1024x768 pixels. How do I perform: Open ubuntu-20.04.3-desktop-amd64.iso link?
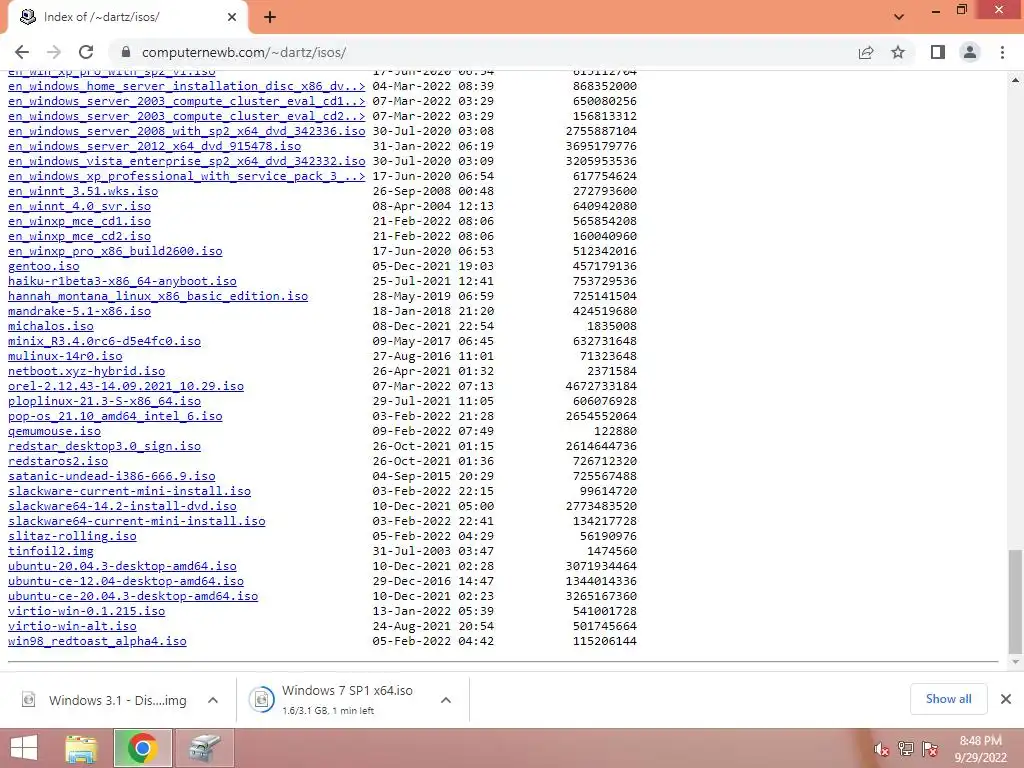pyautogui.click(x=122, y=567)
